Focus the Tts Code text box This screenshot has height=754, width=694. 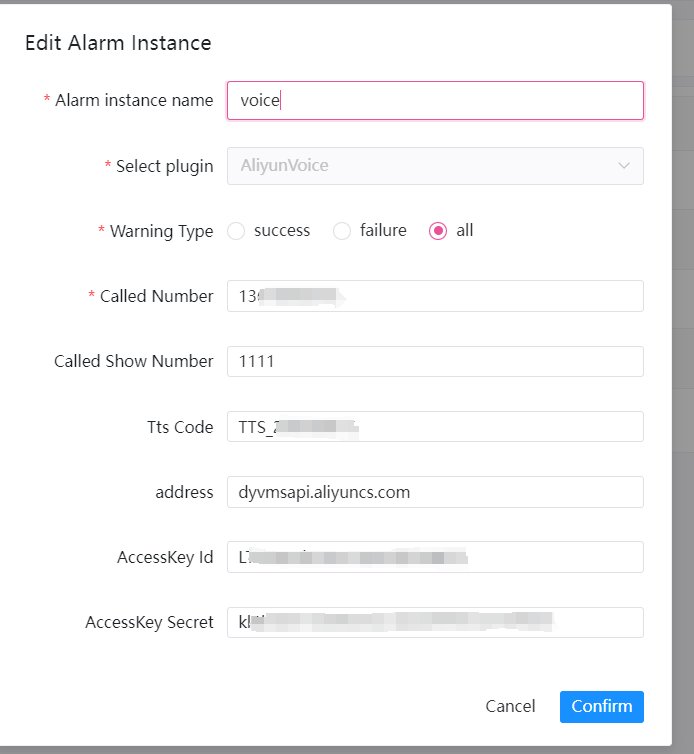(x=435, y=427)
